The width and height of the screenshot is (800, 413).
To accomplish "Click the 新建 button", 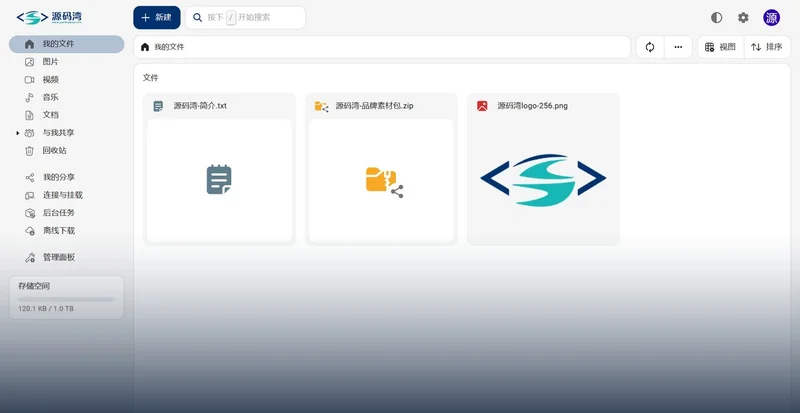I will pyautogui.click(x=157, y=17).
